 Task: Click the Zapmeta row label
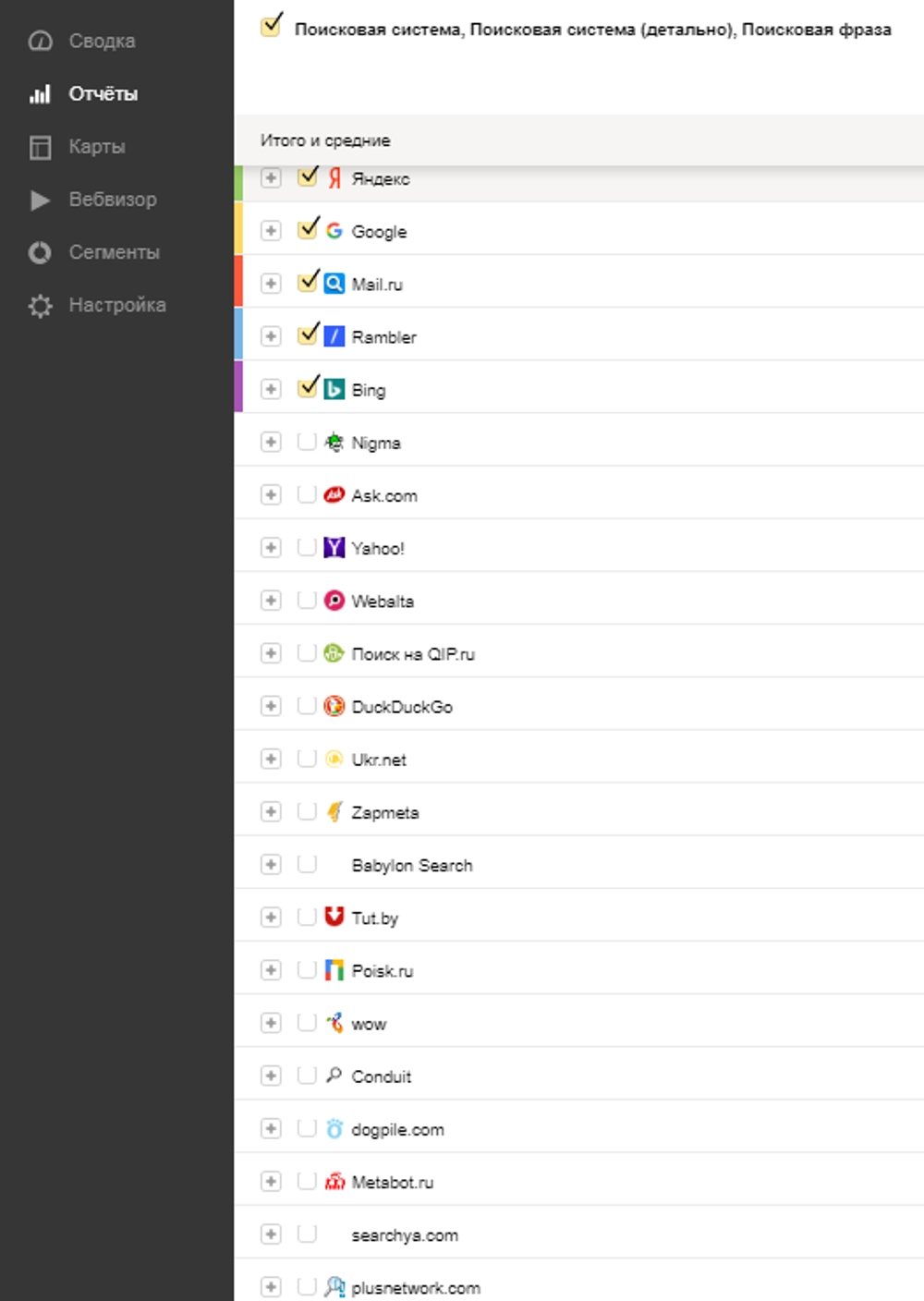pos(385,812)
